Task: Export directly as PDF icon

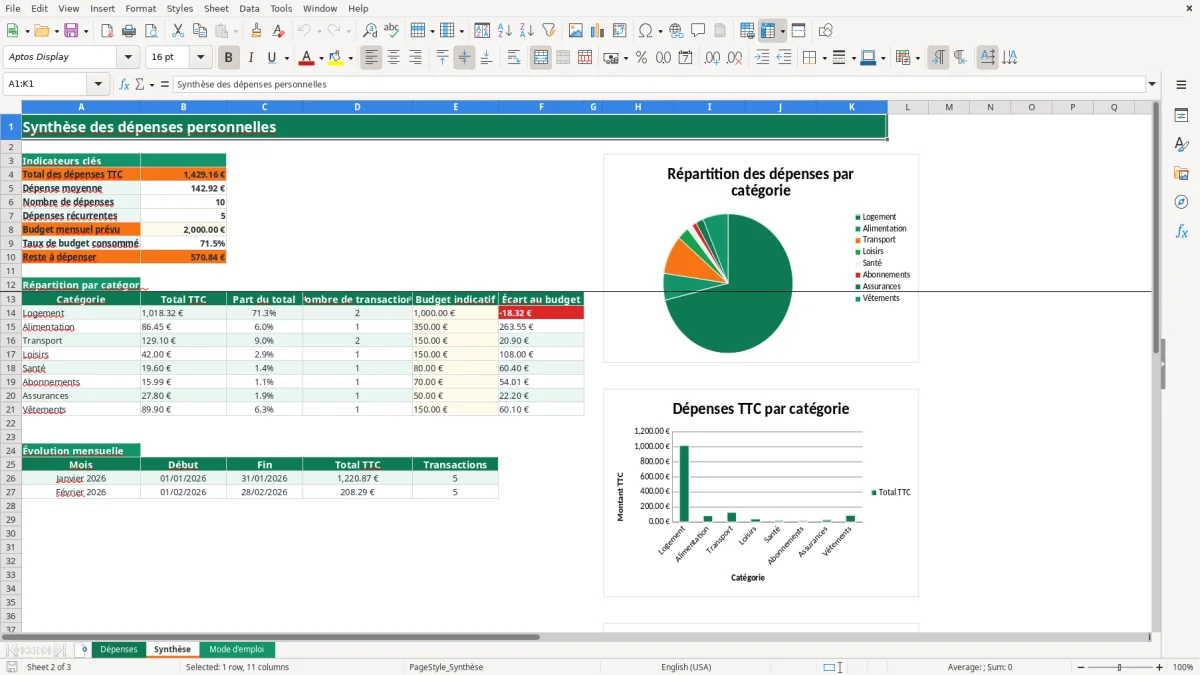Action: (x=107, y=31)
